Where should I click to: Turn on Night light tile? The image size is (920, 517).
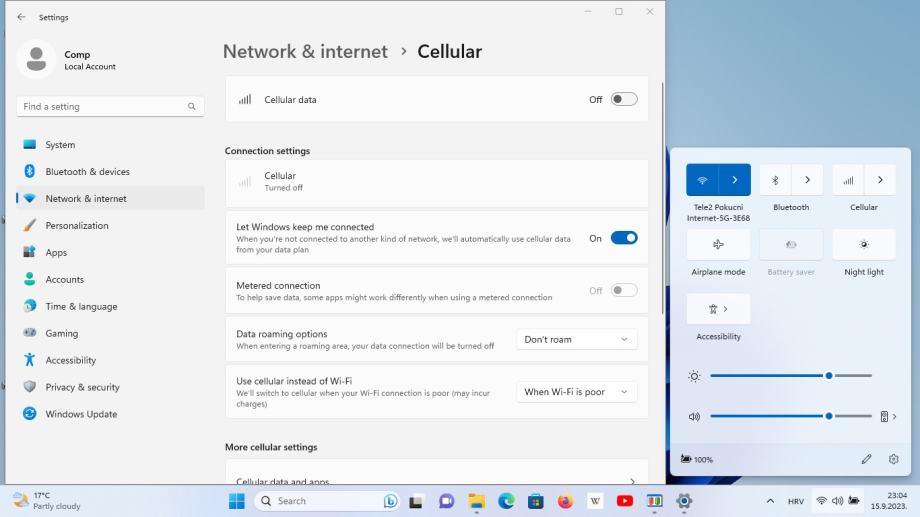pyautogui.click(x=864, y=244)
